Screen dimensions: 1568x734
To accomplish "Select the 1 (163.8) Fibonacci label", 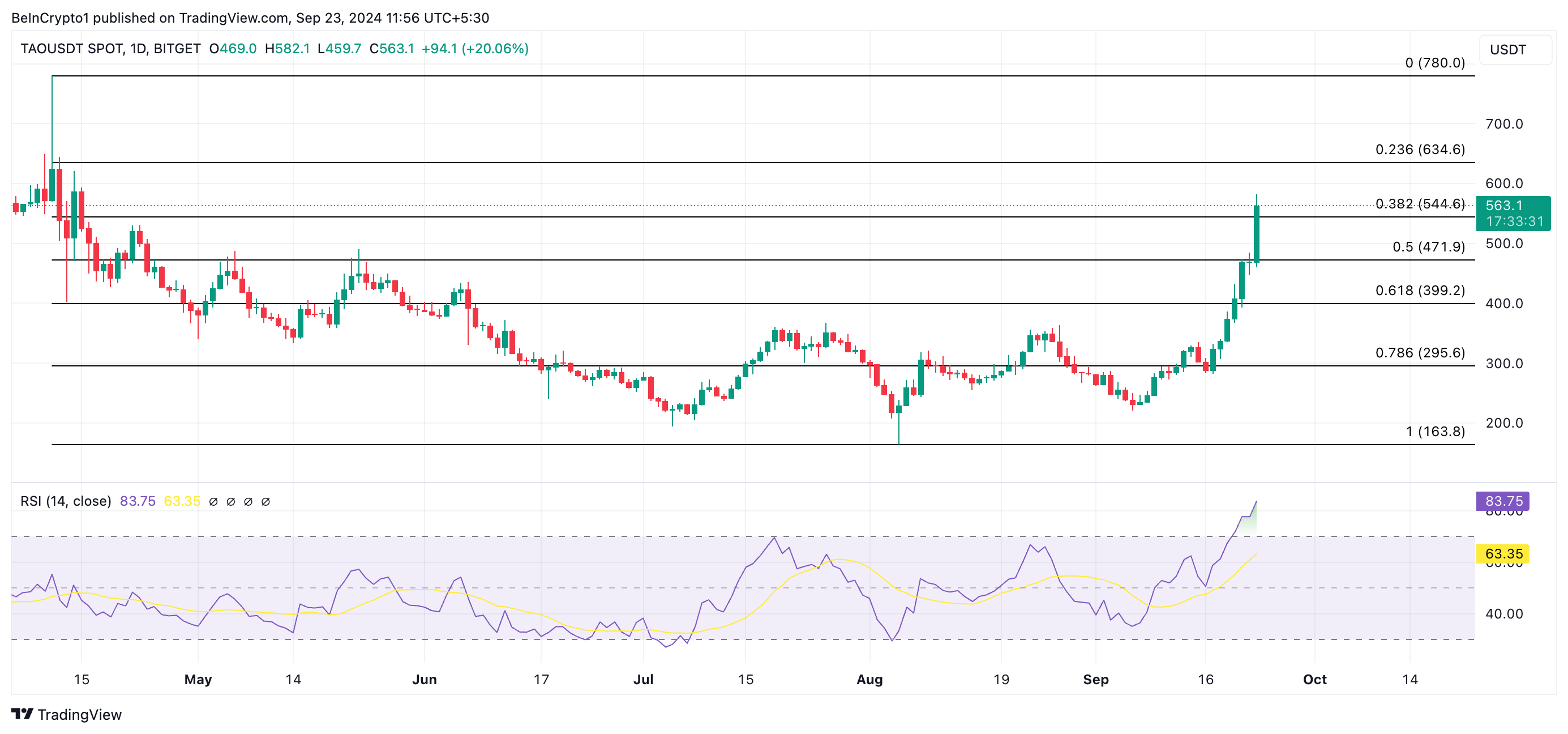I will [1436, 431].
